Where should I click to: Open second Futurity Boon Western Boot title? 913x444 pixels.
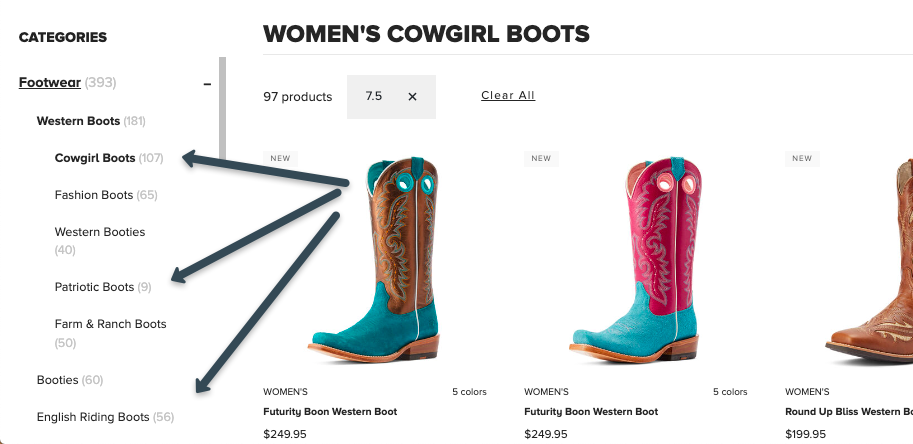[591, 412]
